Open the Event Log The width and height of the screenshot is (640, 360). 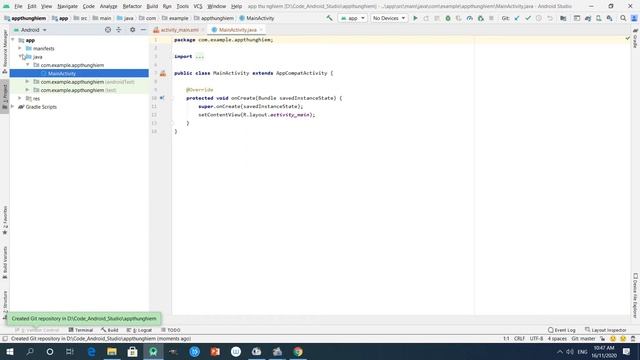(562, 330)
